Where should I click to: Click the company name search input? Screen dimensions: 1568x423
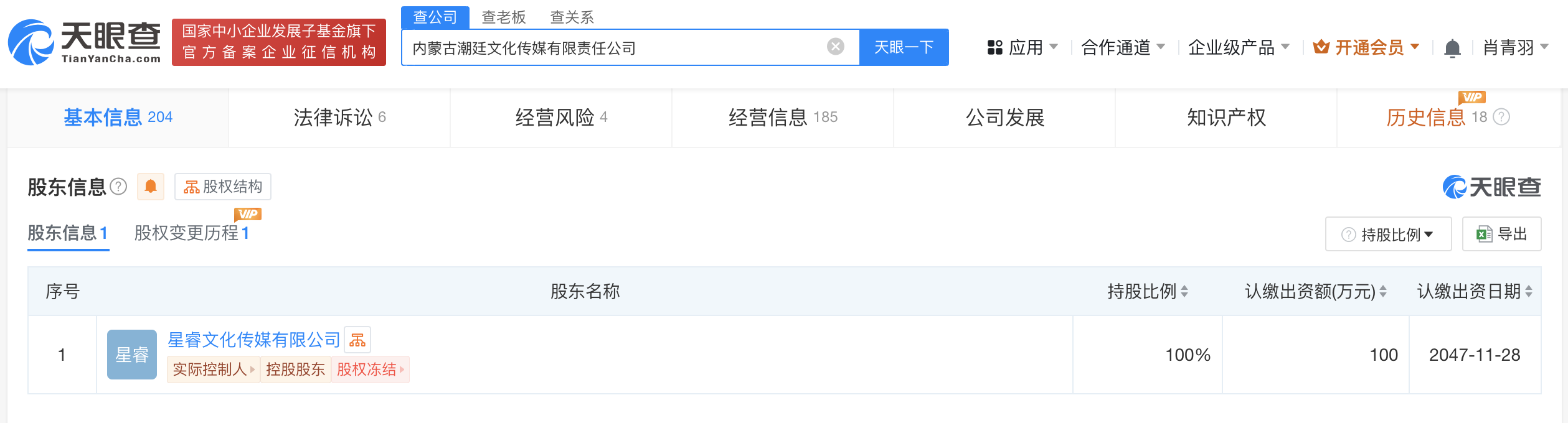pos(616,47)
